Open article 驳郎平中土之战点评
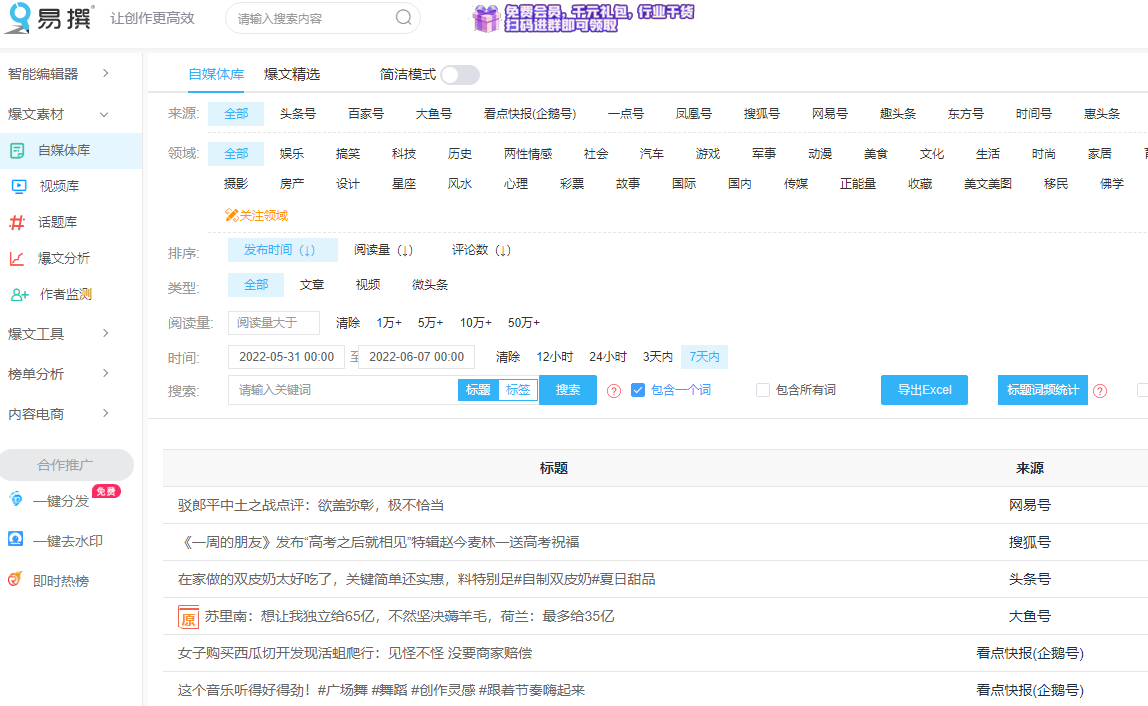This screenshot has height=706, width=1148. click(310, 505)
